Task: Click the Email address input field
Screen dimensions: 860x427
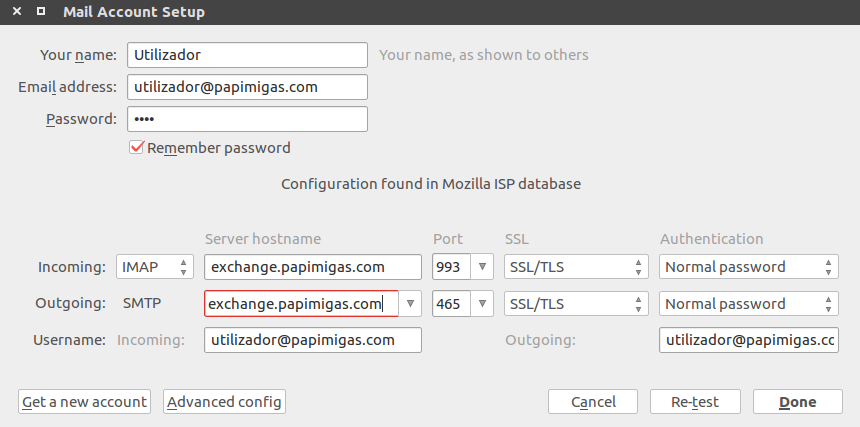Action: (247, 87)
